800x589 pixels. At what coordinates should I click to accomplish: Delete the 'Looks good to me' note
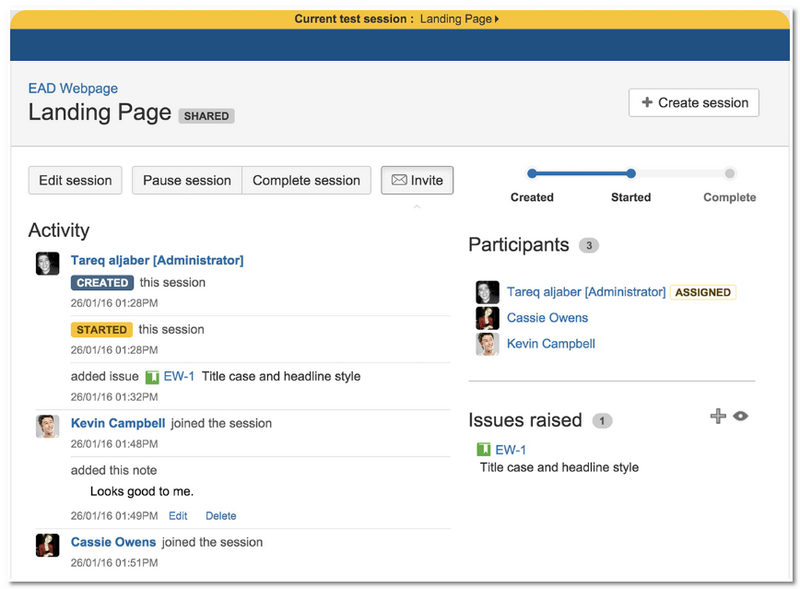coord(221,516)
